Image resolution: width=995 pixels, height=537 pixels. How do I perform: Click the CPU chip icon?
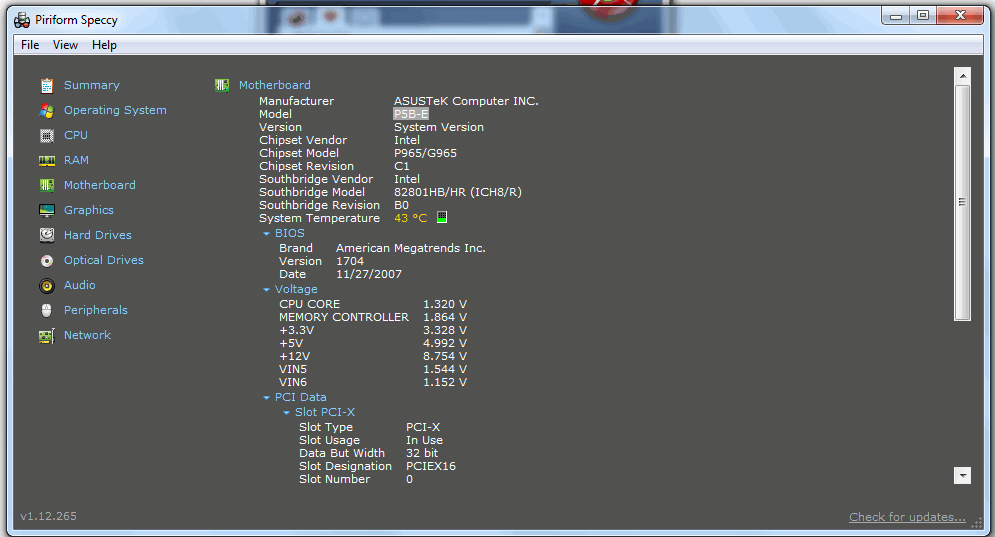(47, 135)
